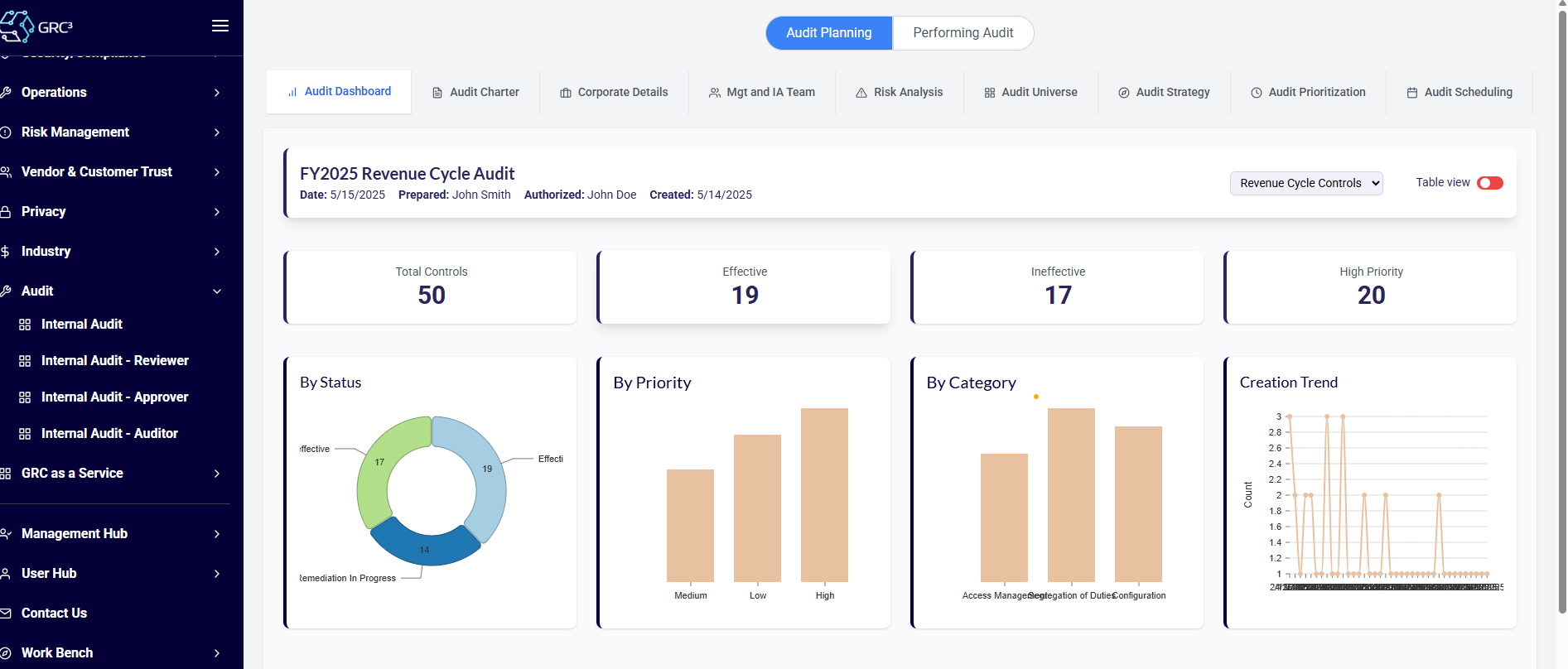
Task: Click the Risk Analysis warning triangle icon
Action: [861, 93]
